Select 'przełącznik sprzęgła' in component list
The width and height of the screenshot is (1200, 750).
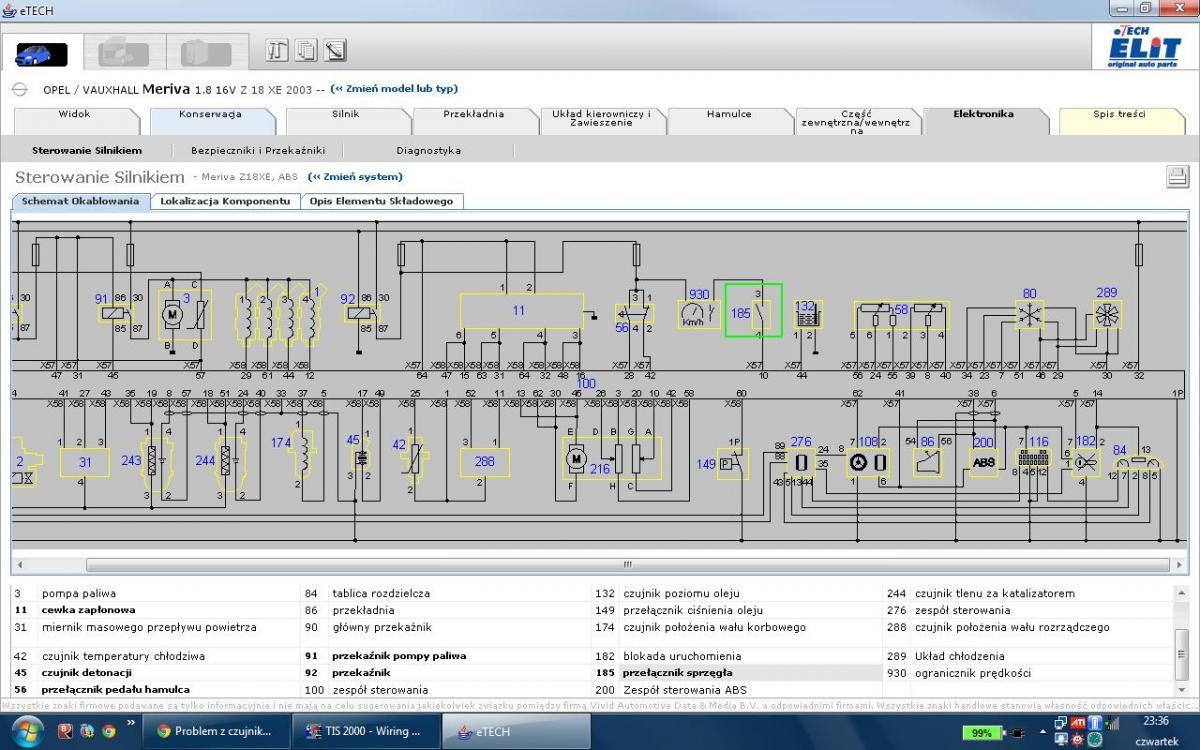click(x=677, y=673)
